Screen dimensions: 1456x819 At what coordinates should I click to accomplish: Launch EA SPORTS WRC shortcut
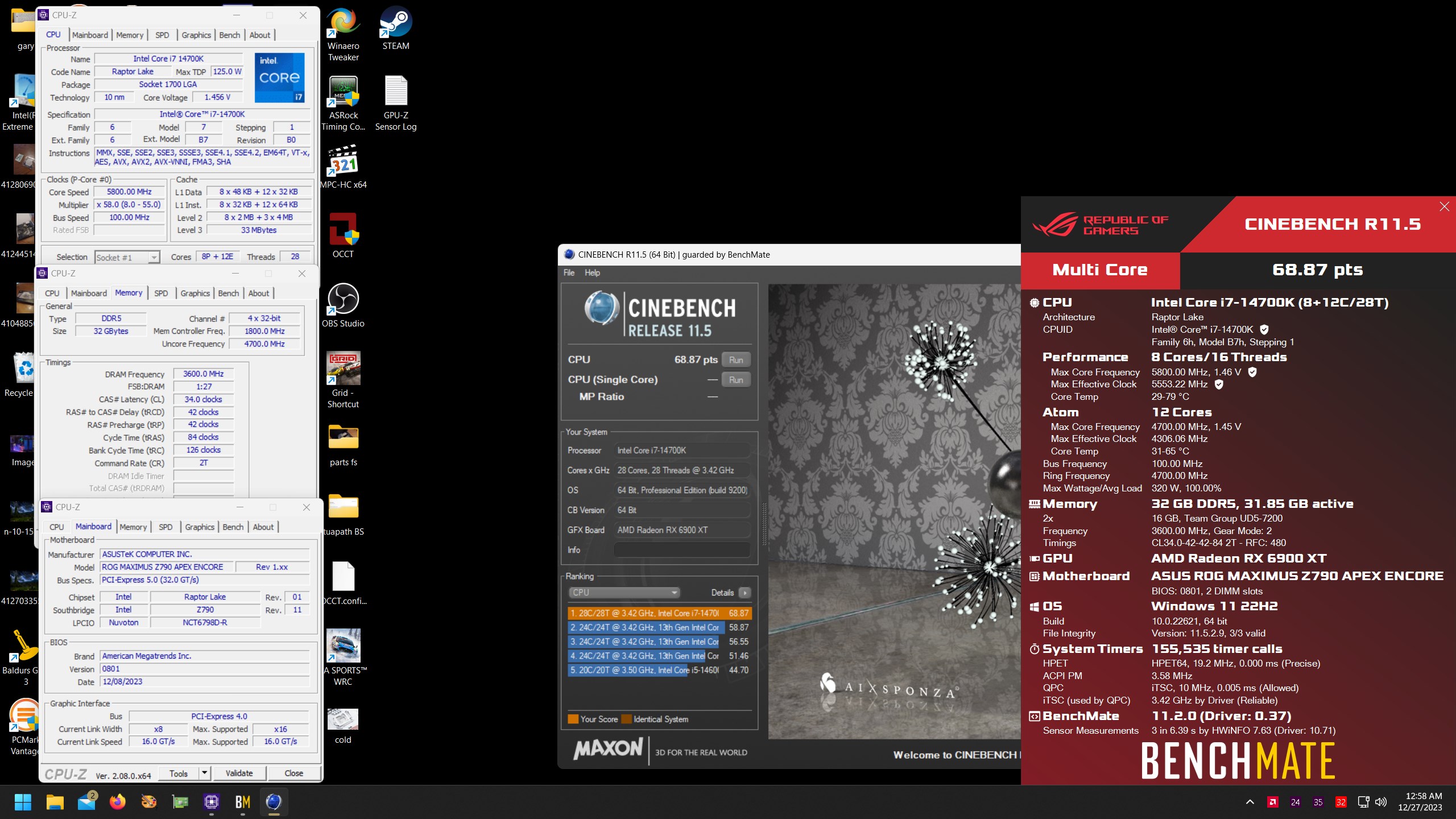click(343, 659)
